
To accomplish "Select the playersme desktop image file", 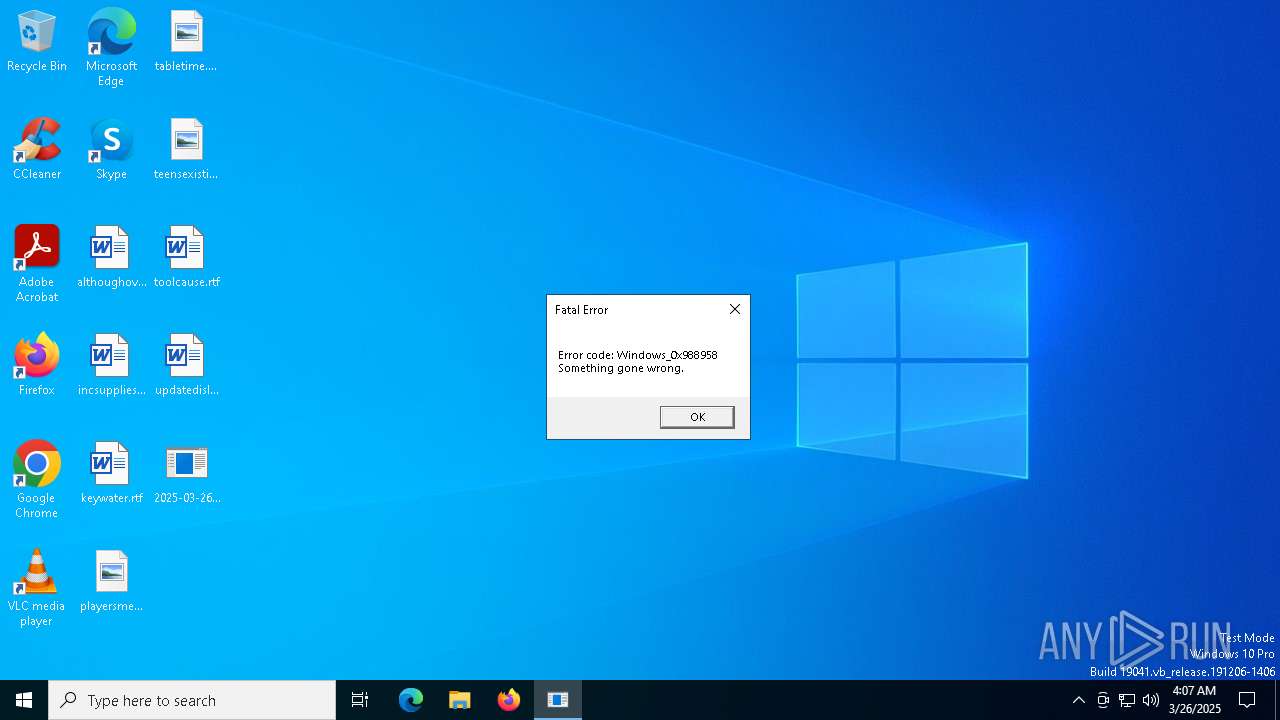I will click(x=111, y=581).
